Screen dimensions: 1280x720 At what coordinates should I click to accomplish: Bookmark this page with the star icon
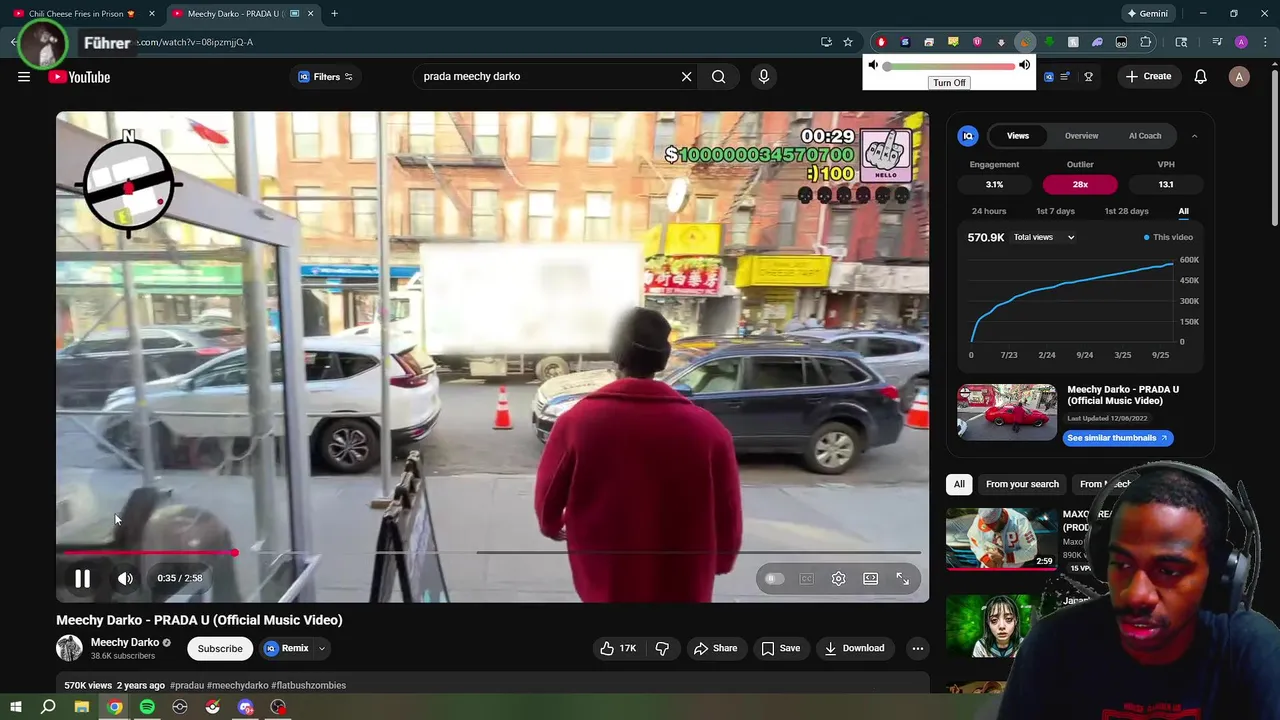[x=848, y=42]
